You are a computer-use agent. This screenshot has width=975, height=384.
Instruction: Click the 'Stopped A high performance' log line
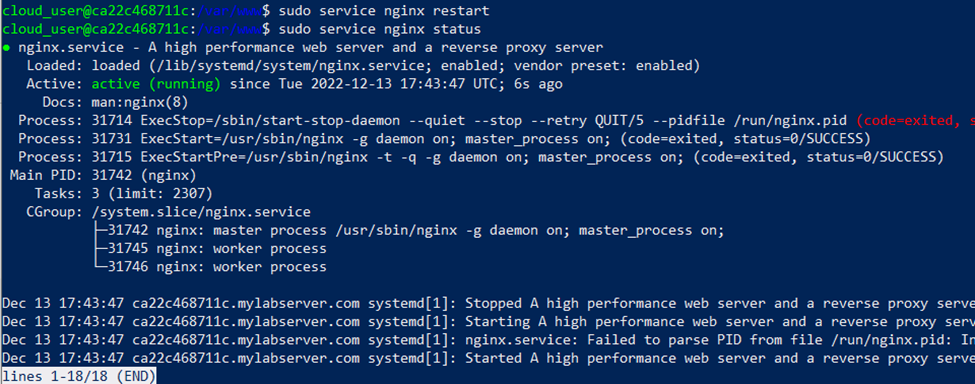tap(488, 303)
